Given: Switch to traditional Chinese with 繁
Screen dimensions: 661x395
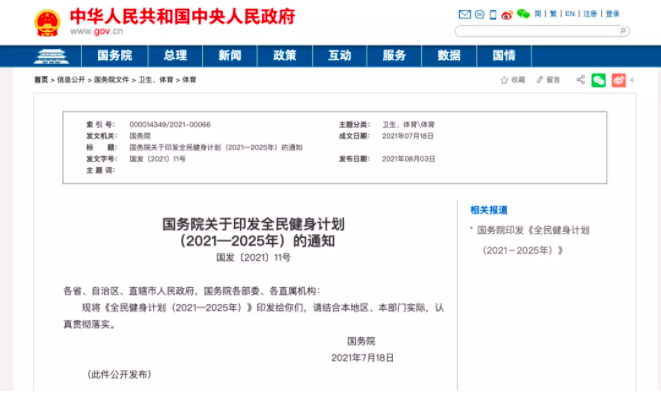Looking at the screenshot, I should coord(554,14).
